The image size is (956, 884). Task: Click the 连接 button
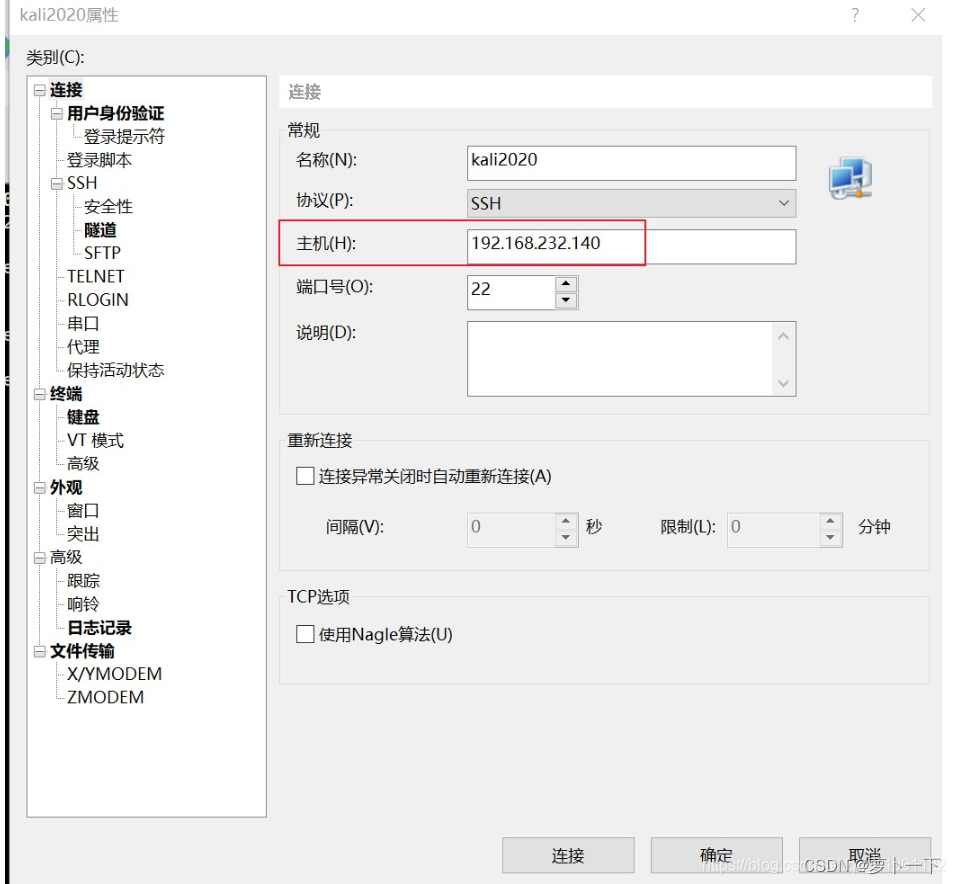[x=568, y=855]
